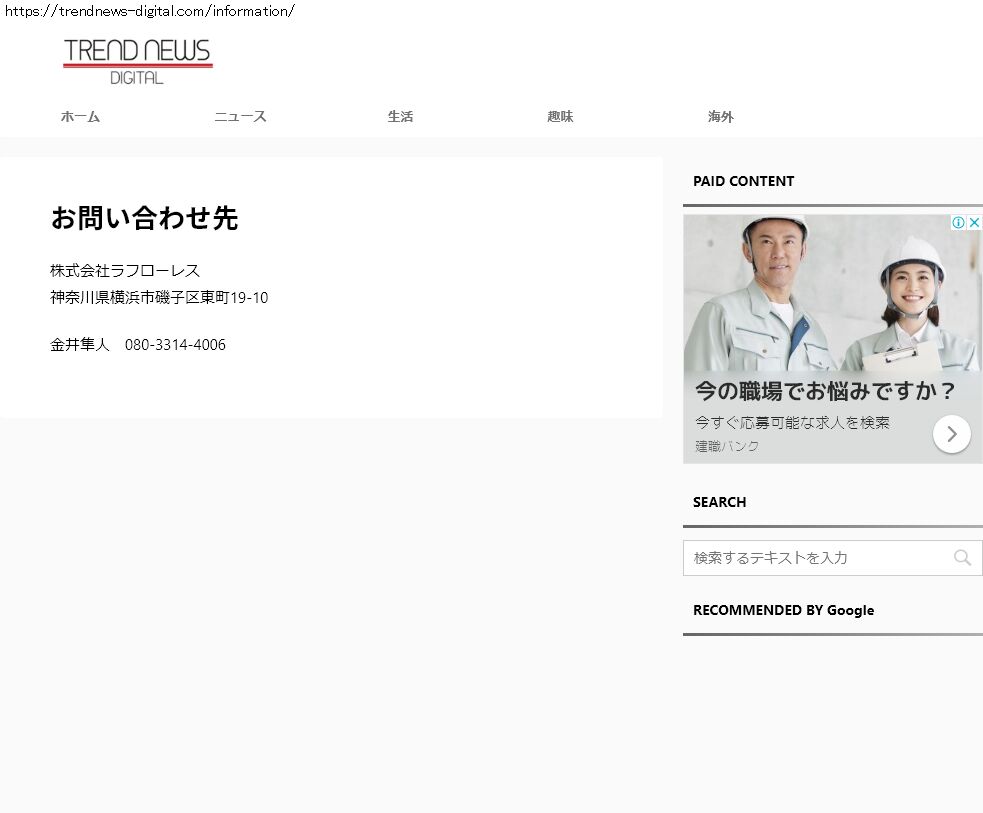
Task: Click the magnifier search icon
Action: coord(962,558)
